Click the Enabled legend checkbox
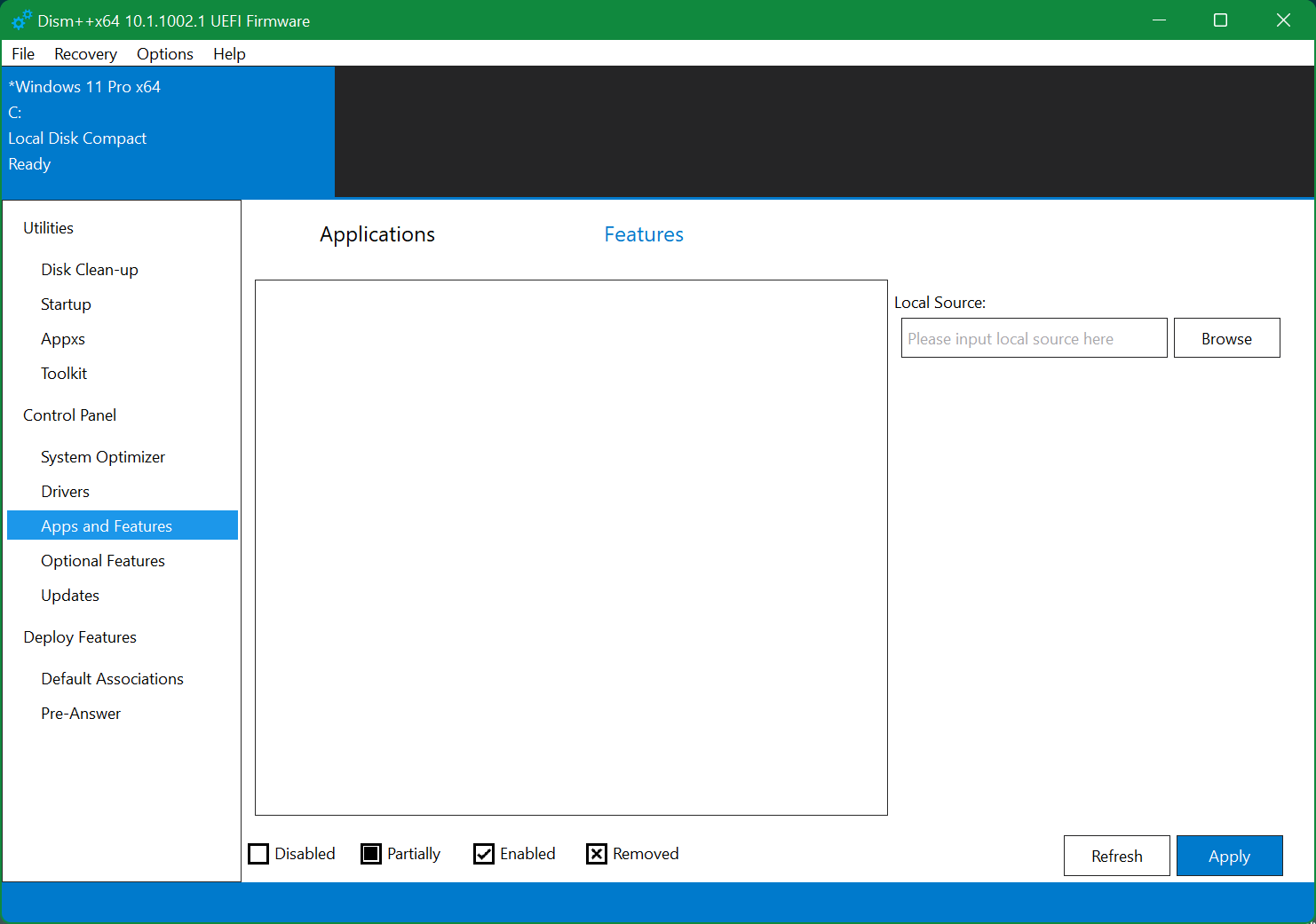Viewport: 1316px width, 924px height. [484, 854]
